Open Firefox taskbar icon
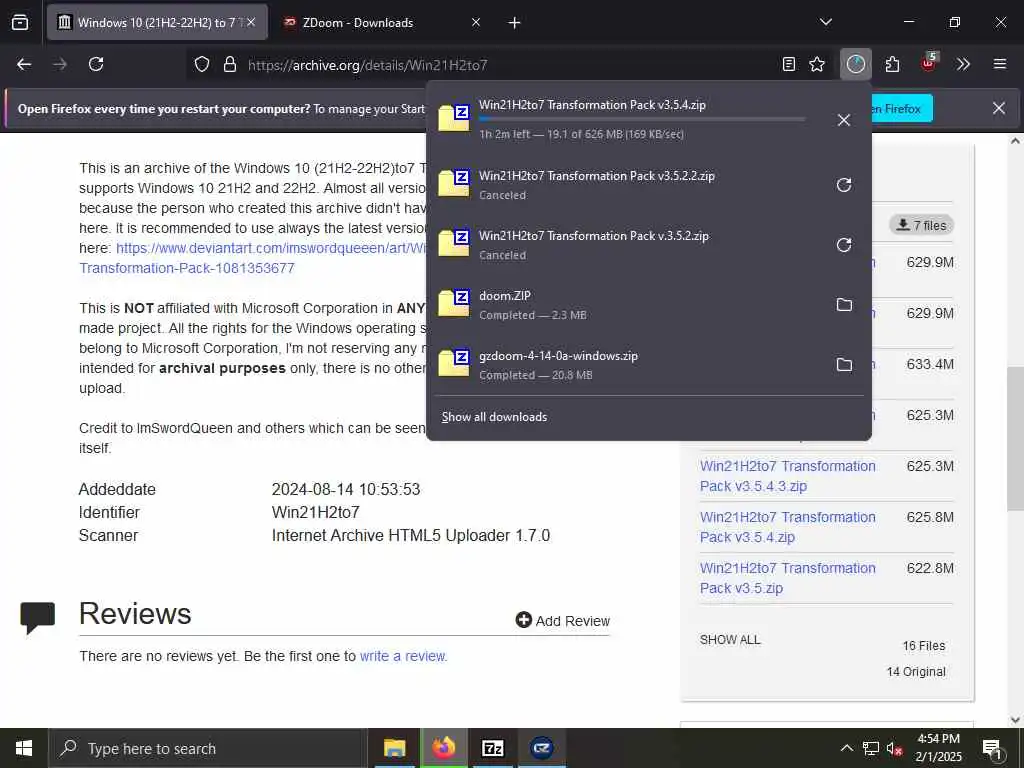 point(444,748)
